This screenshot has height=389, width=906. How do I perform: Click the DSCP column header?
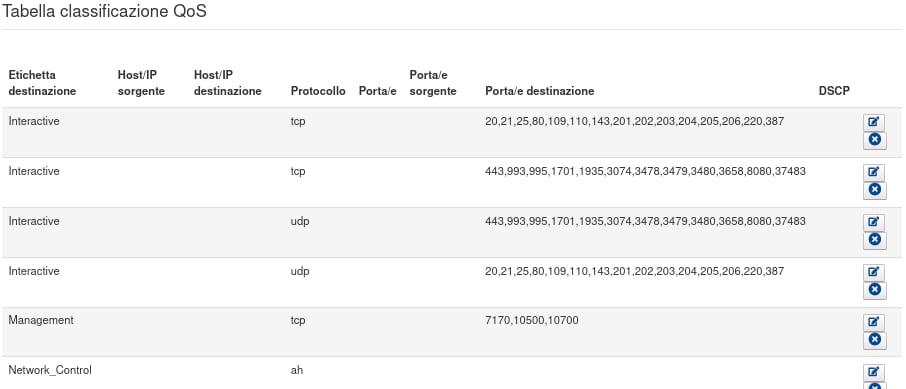pyautogui.click(x=834, y=91)
